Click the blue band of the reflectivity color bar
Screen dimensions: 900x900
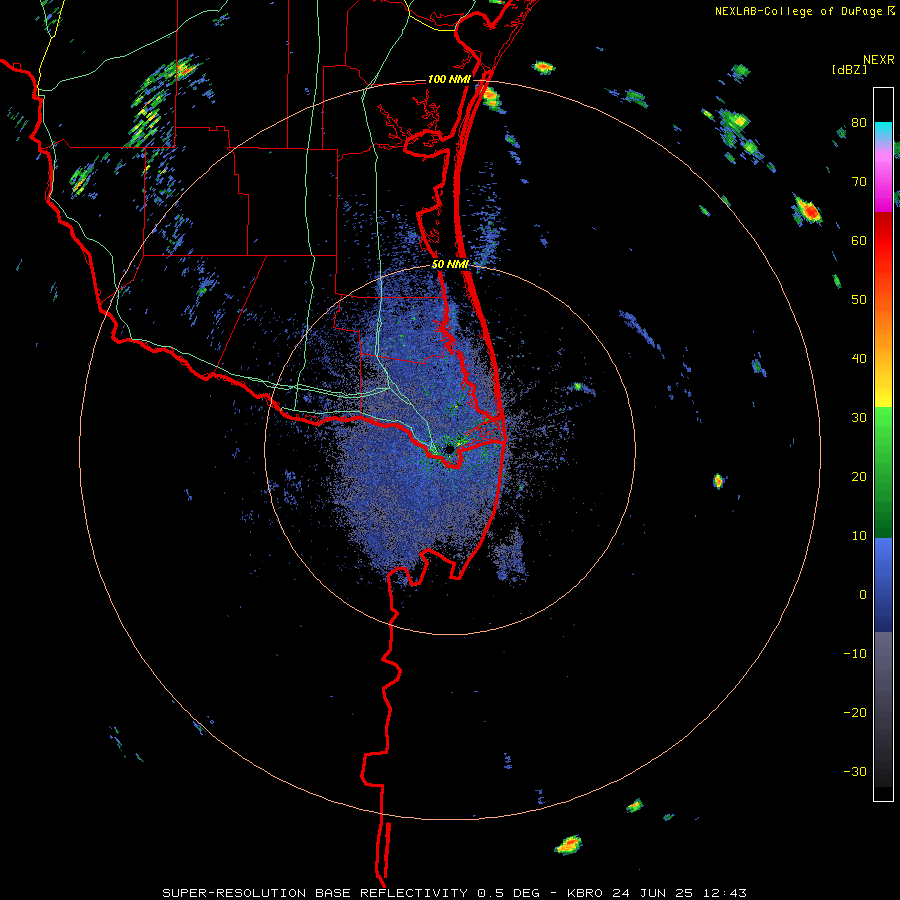883,584
